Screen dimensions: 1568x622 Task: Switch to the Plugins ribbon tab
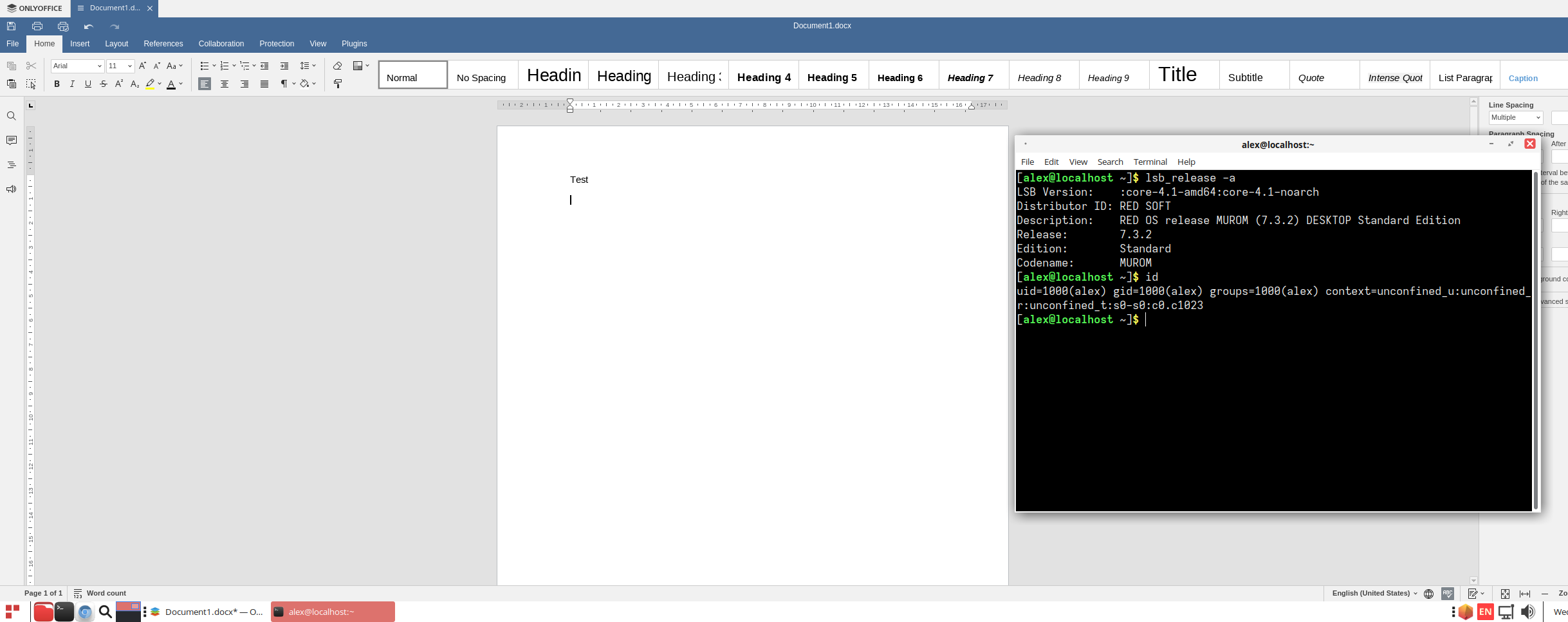355,44
